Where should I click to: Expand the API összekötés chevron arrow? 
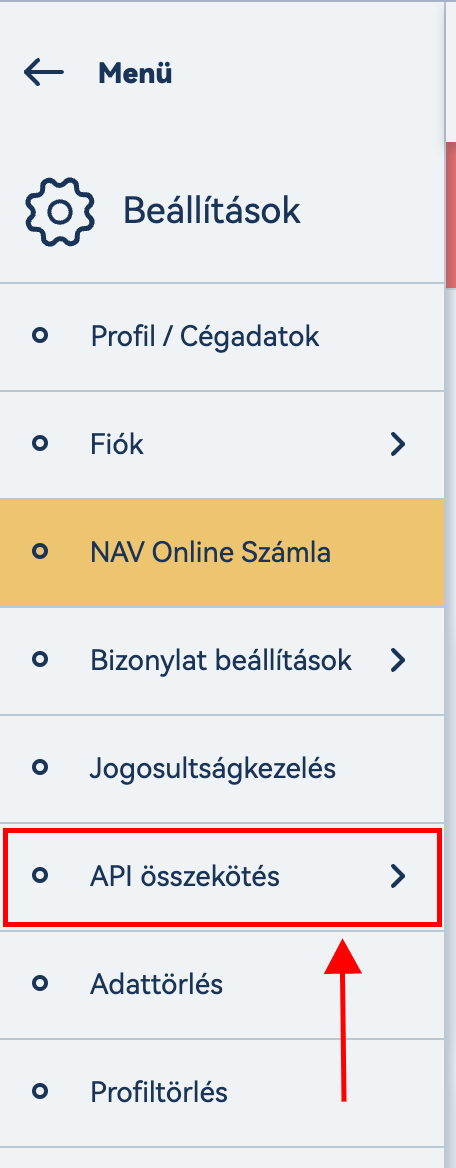tap(398, 877)
